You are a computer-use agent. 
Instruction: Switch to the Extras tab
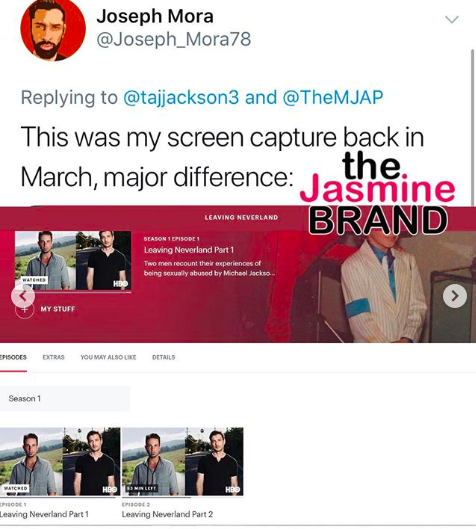coord(53,357)
